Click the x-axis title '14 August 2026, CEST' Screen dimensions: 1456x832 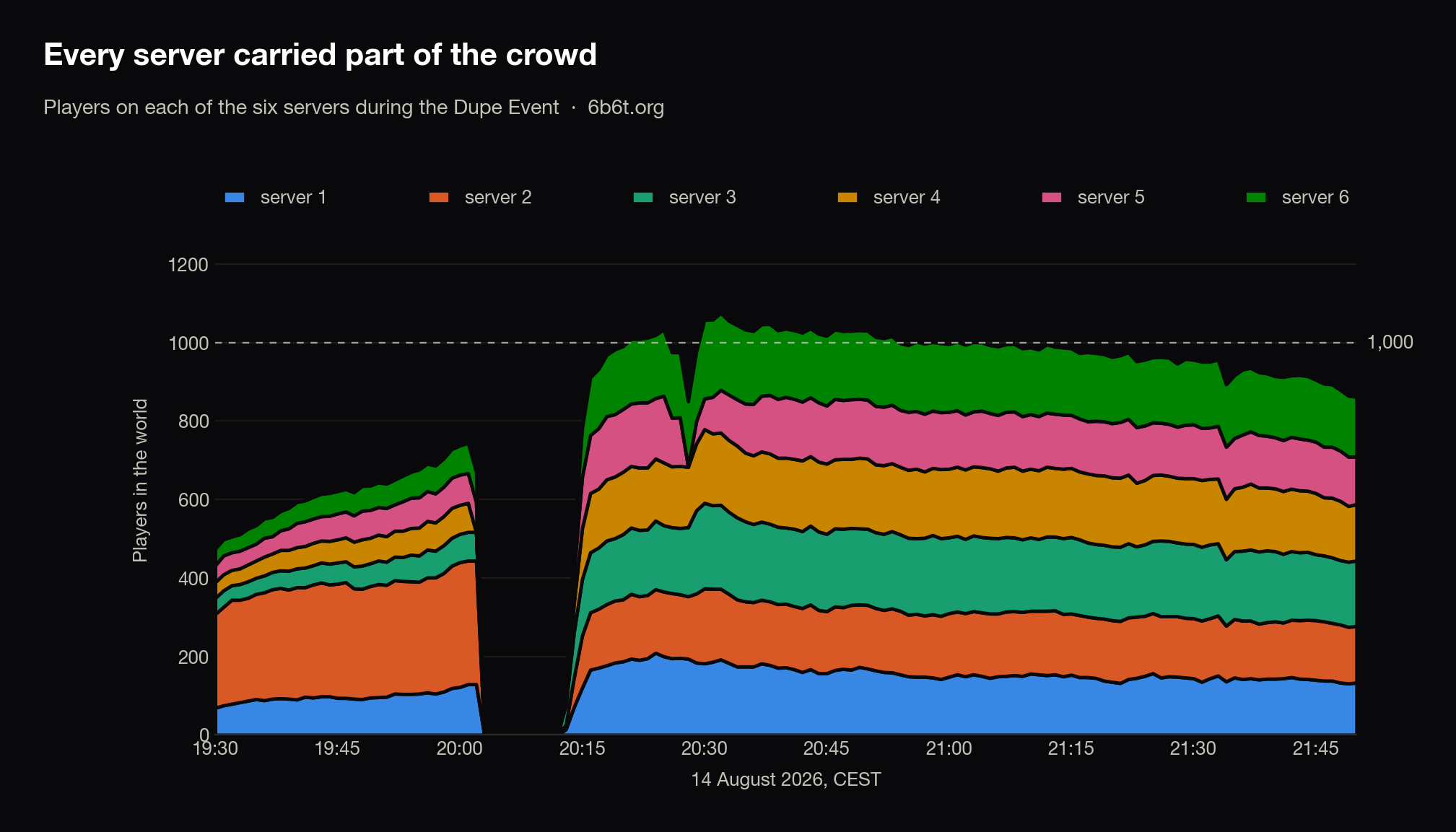click(x=786, y=780)
